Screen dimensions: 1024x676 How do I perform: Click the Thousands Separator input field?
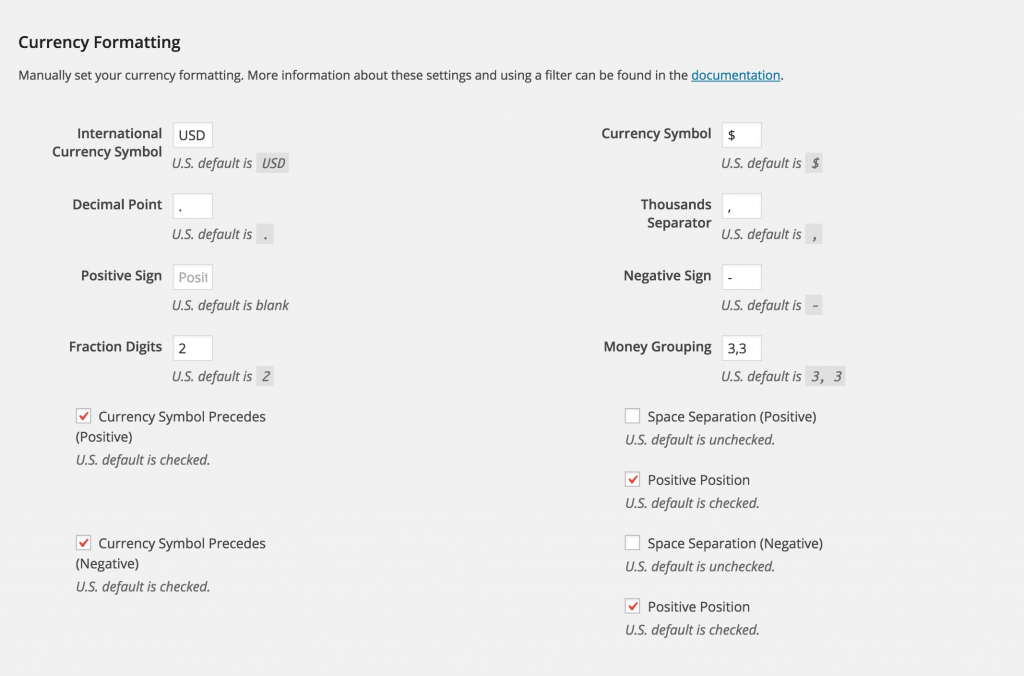click(x=741, y=206)
